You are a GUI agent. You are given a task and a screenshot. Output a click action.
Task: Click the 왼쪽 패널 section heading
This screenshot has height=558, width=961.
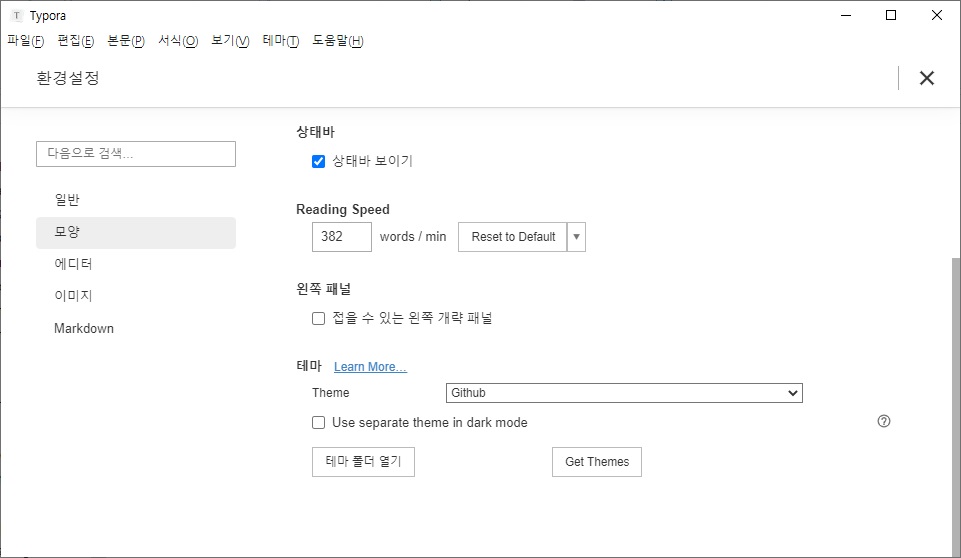(x=324, y=289)
